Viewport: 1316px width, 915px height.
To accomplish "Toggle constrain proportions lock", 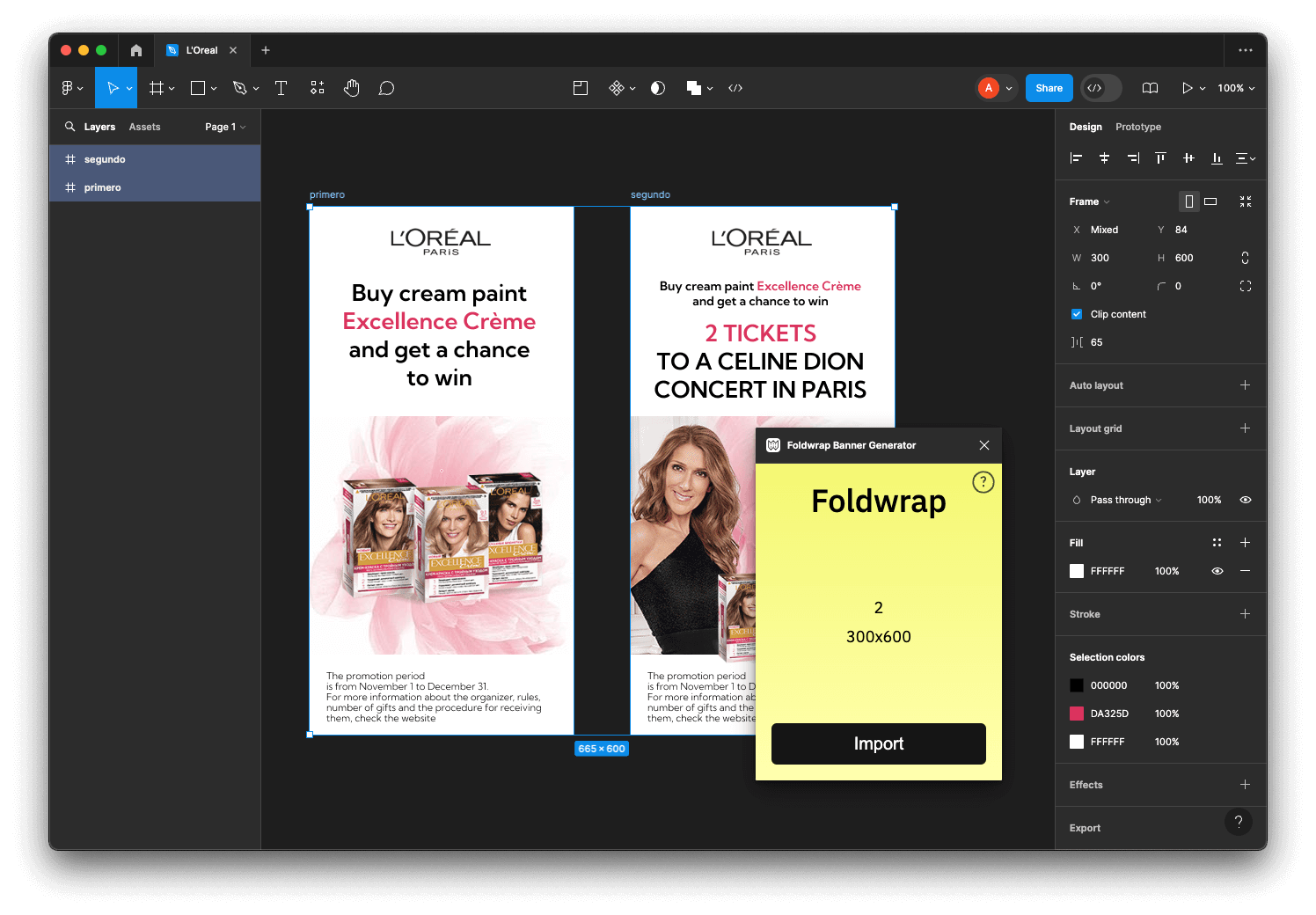I will pos(1245,258).
